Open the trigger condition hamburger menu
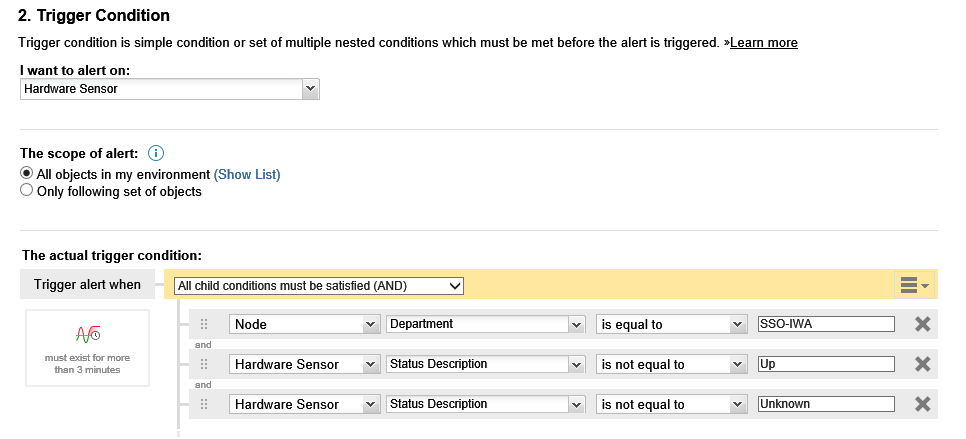The image size is (966, 439). click(914, 286)
